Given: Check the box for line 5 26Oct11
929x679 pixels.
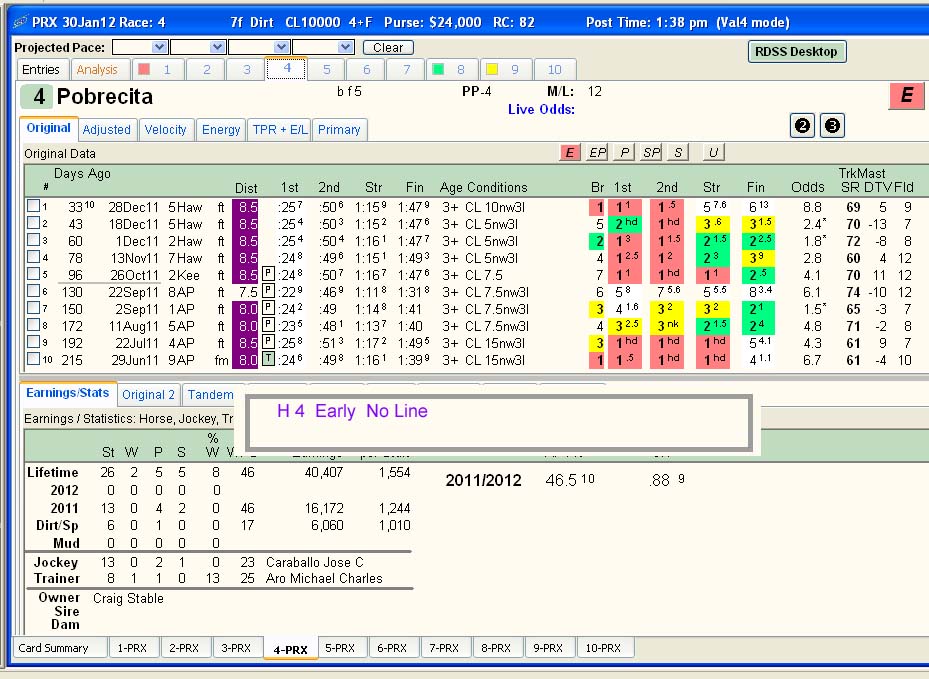Looking at the screenshot, I should (33, 274).
